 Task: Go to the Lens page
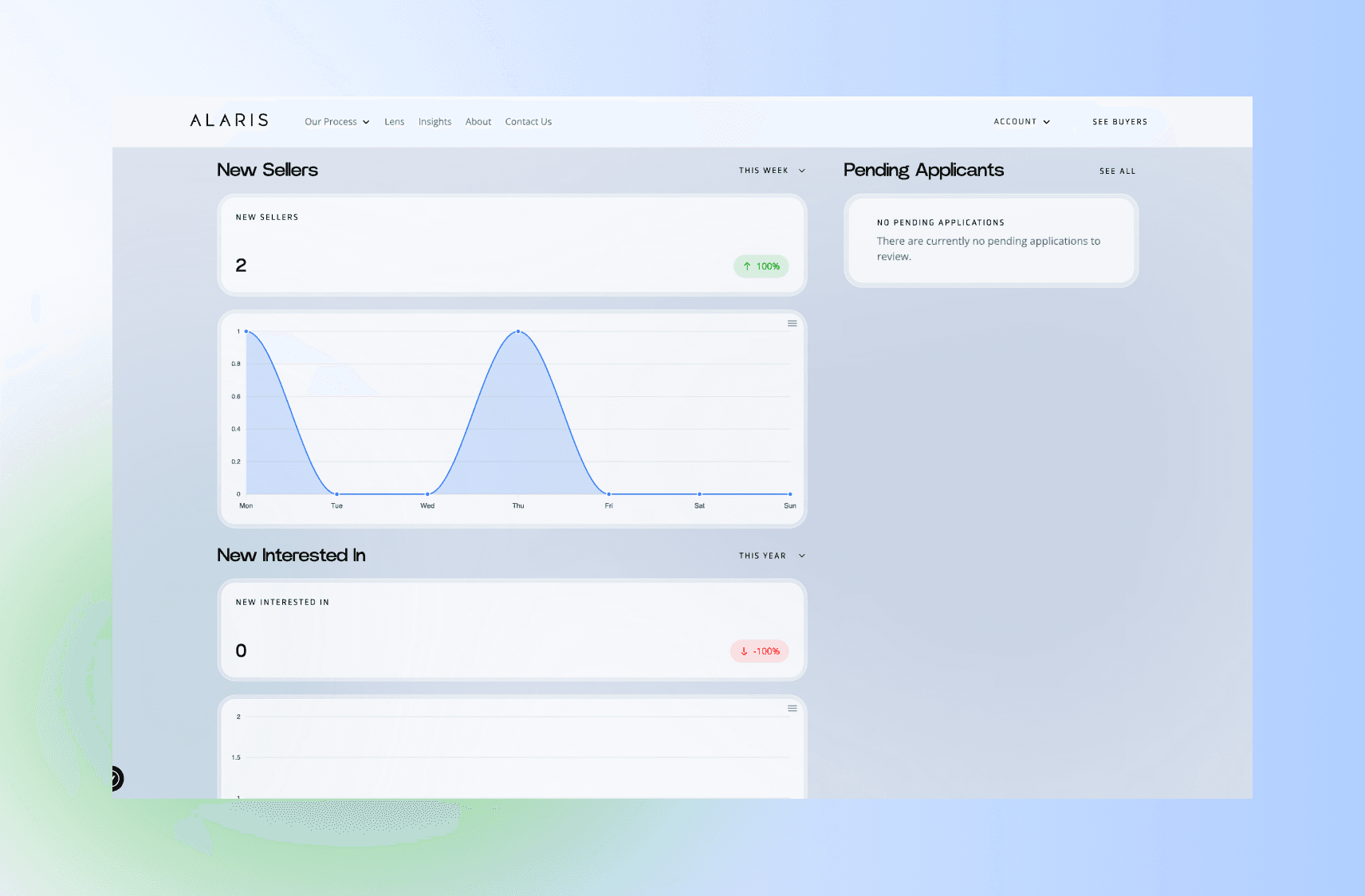(x=394, y=122)
